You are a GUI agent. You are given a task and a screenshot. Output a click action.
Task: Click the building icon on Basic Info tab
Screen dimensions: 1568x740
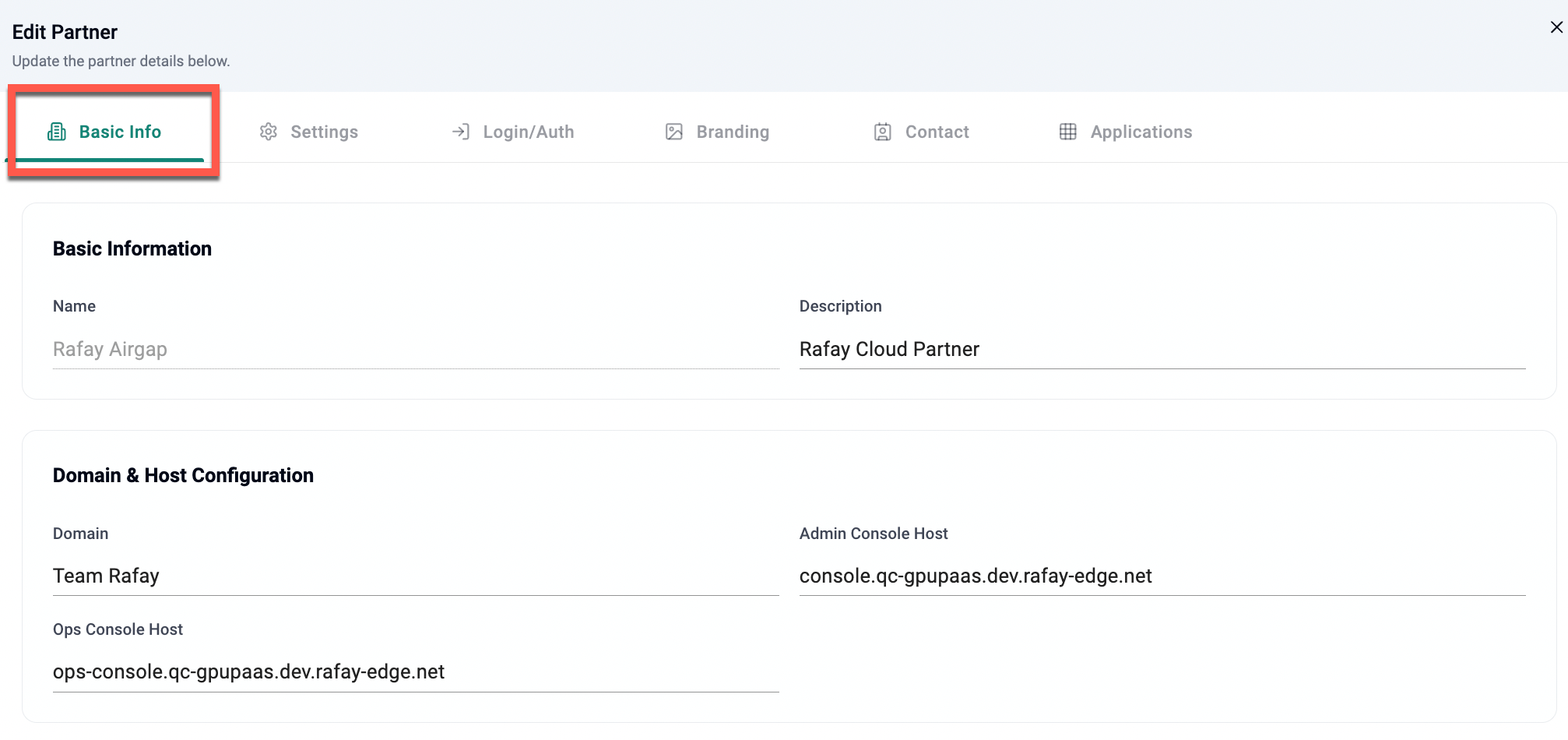coord(57,132)
